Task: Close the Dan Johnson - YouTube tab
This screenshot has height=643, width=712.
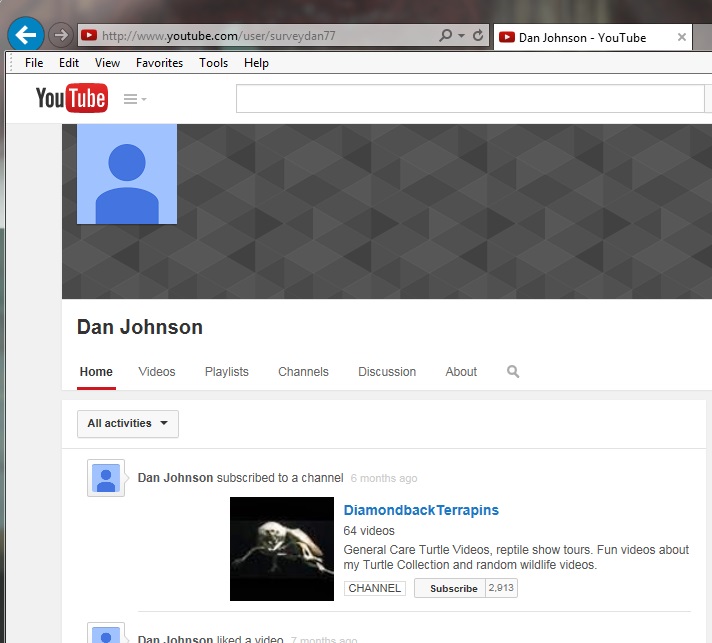Action: coord(682,37)
